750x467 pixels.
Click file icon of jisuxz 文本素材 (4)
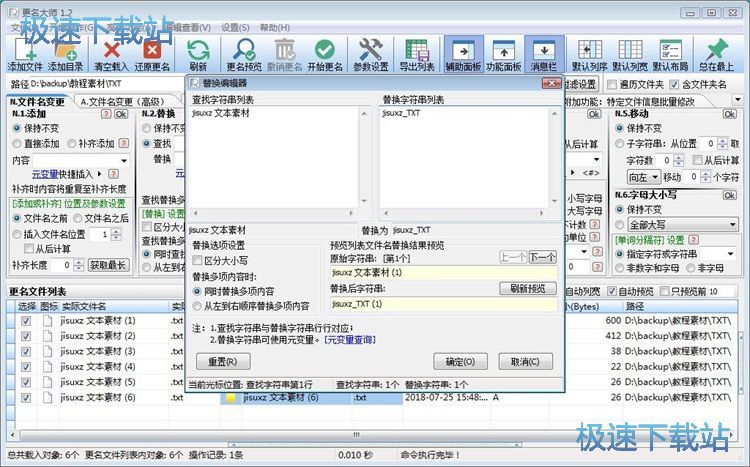[x=47, y=367]
